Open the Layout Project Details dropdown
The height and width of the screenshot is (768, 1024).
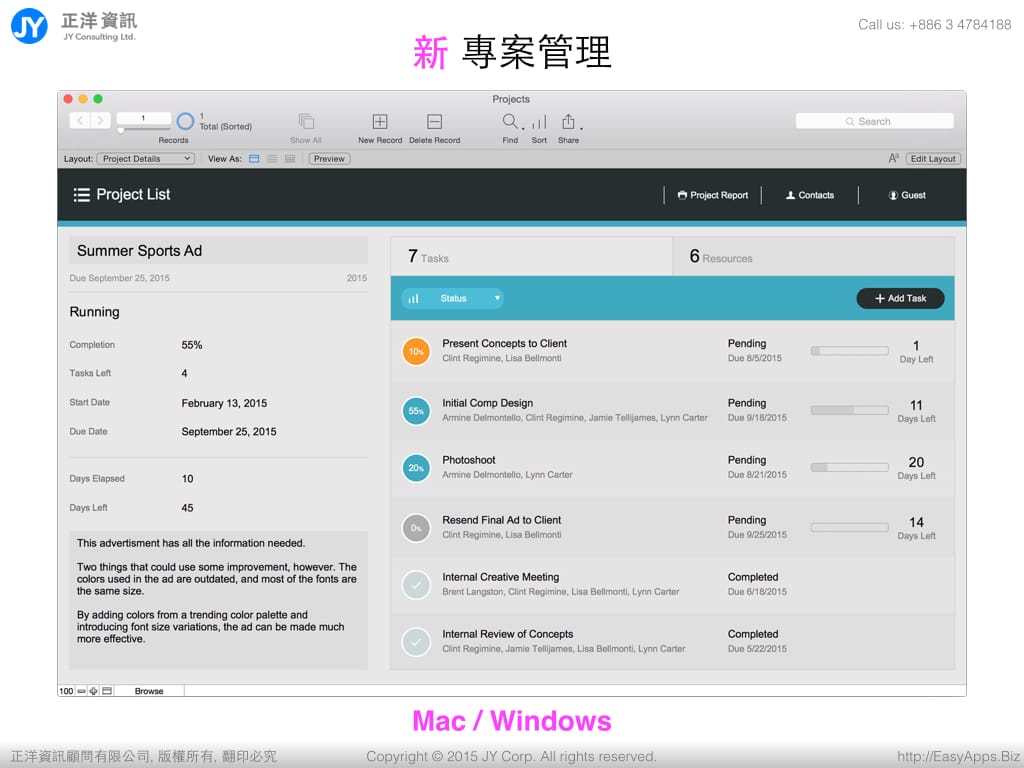(x=145, y=159)
